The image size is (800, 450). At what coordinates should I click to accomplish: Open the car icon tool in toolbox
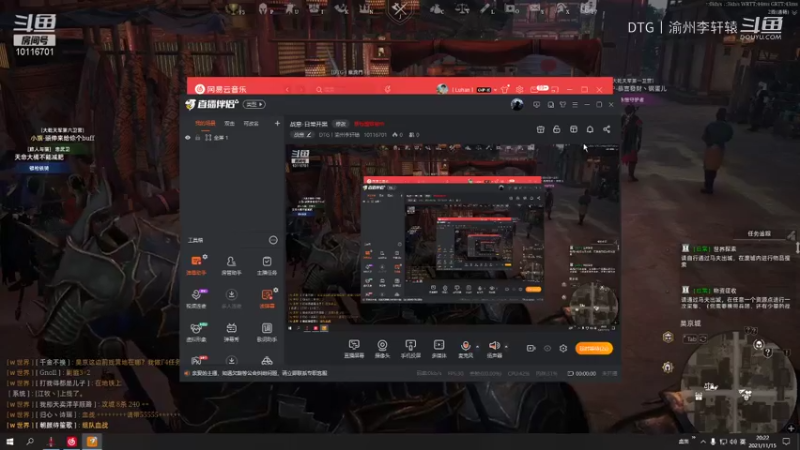click(267, 360)
